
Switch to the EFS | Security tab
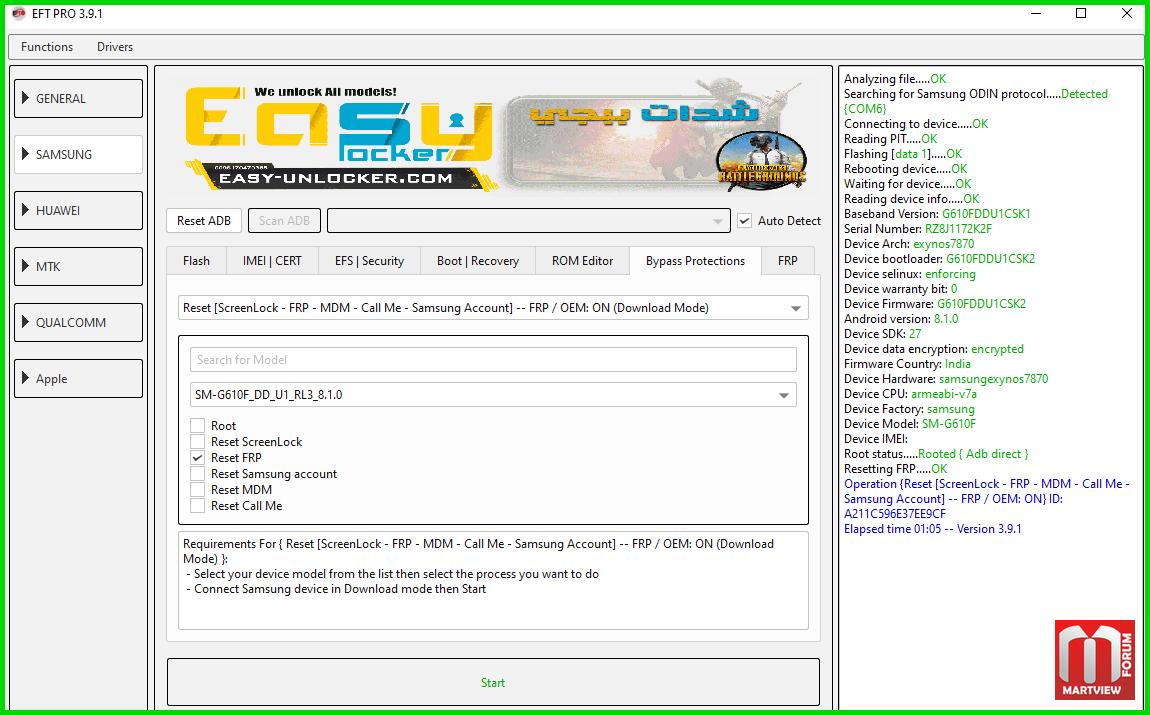point(369,261)
